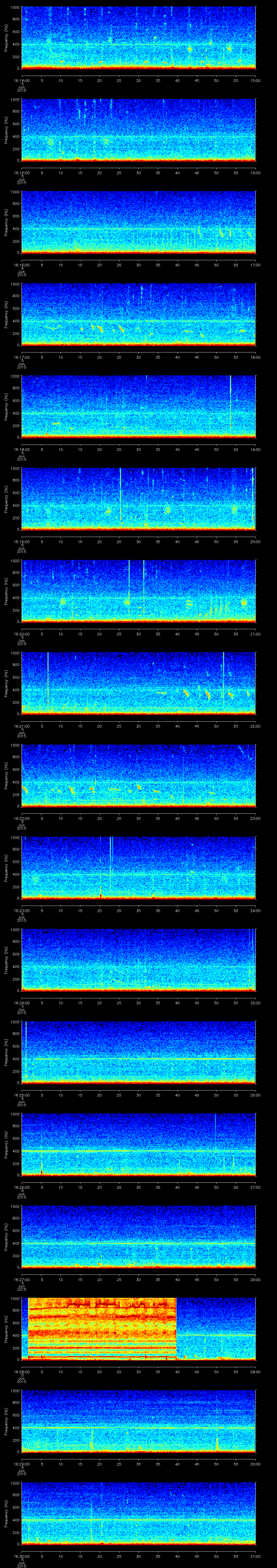The height and width of the screenshot is (1568, 277).
Task: Select the 27:00 end time label
Action: 256,1187
